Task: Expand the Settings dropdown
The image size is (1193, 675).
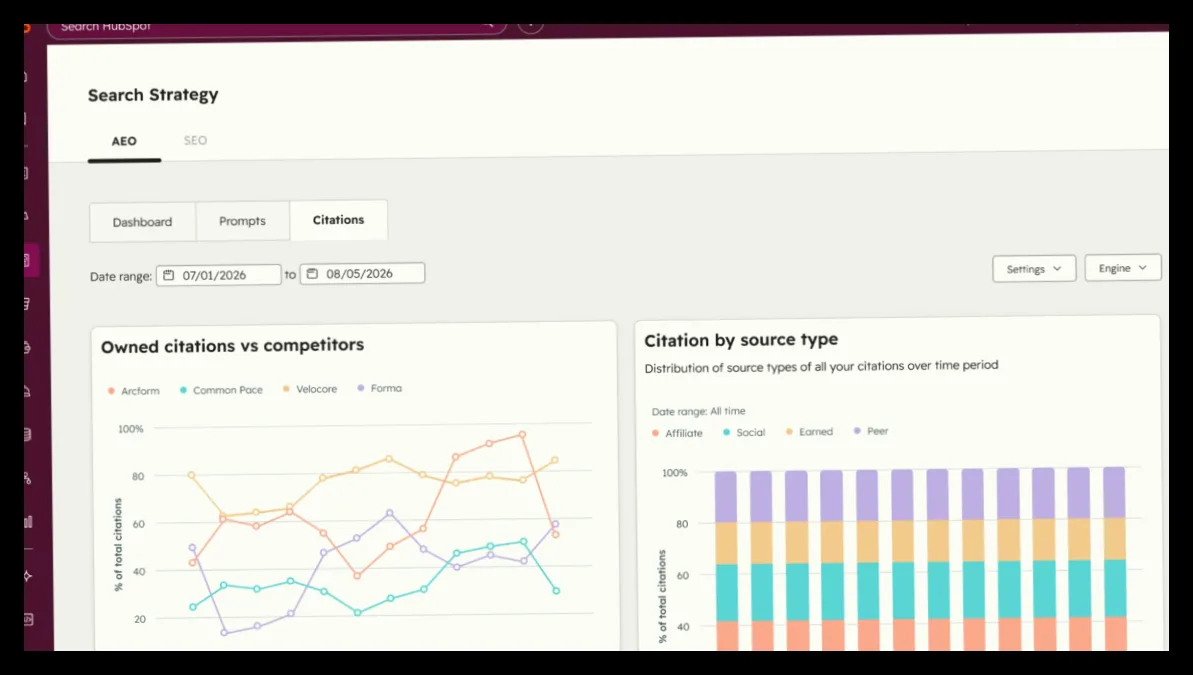Action: point(1034,269)
